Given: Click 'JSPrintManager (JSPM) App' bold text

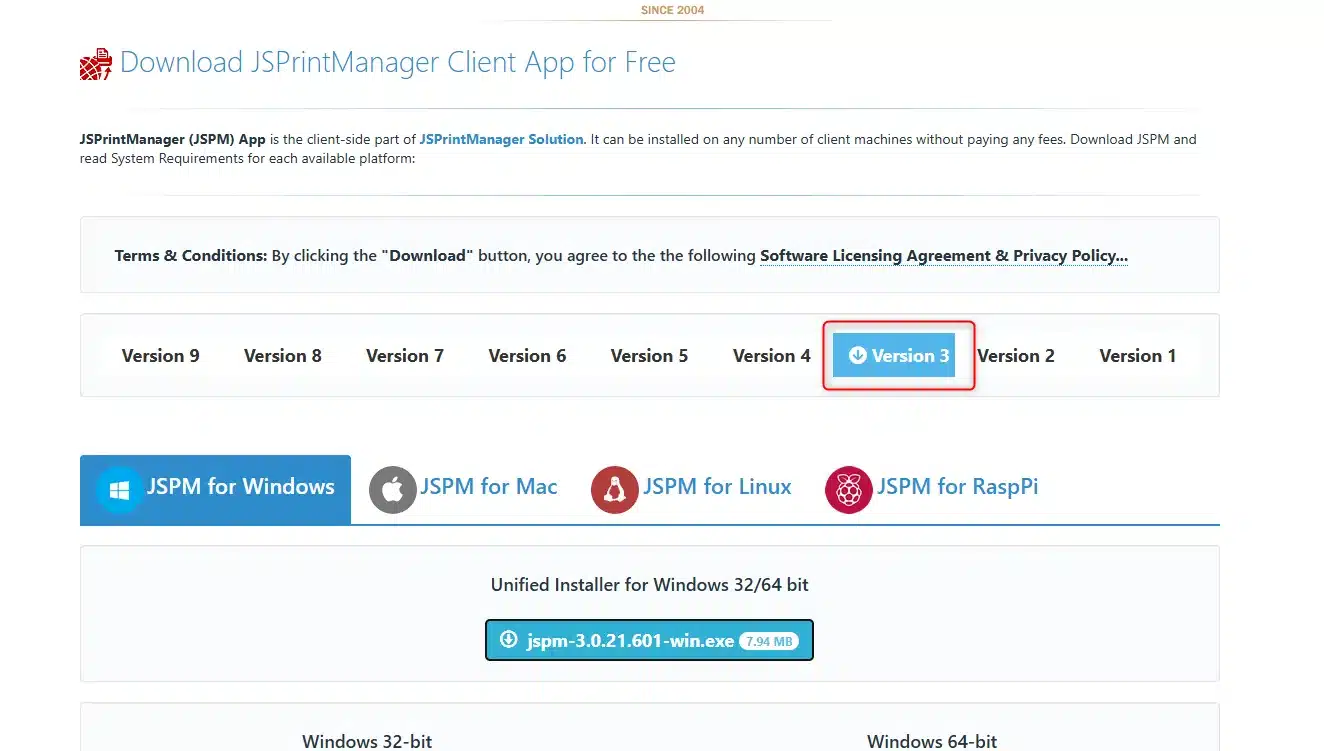Looking at the screenshot, I should [x=173, y=139].
